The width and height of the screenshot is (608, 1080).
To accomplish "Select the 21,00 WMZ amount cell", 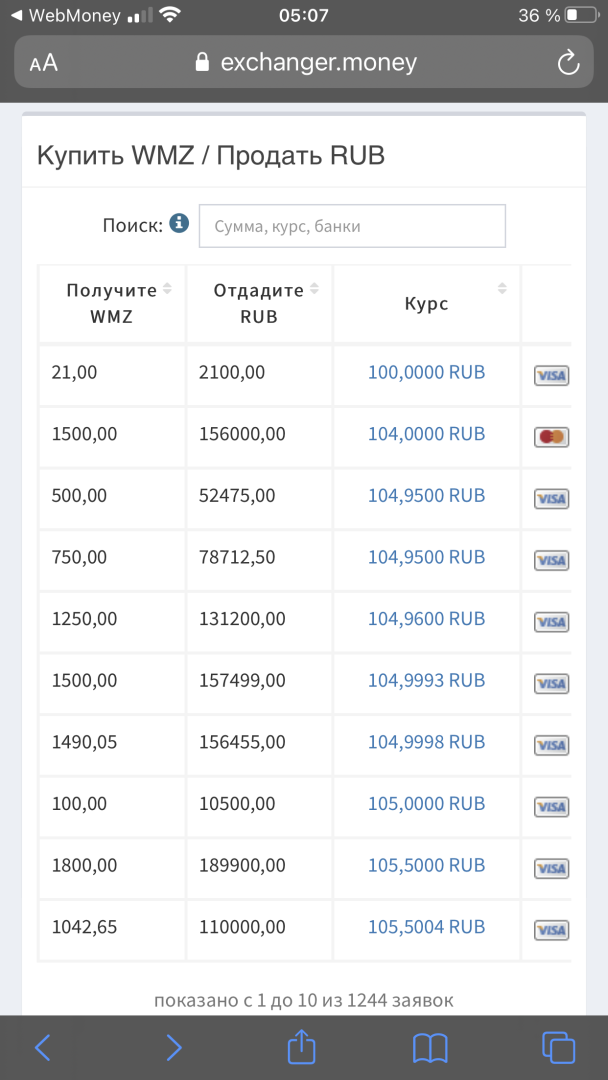I will click(x=112, y=375).
